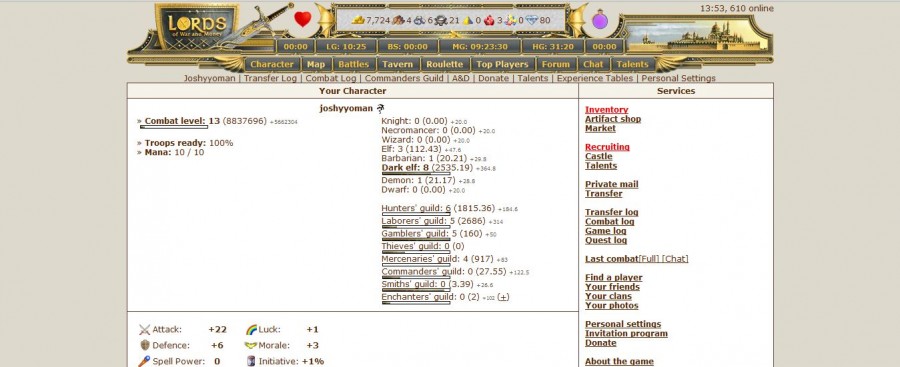Image resolution: width=900 pixels, height=367 pixels.
Task: Expand Enchanters' guild with the (+) link
Action: 503,297
